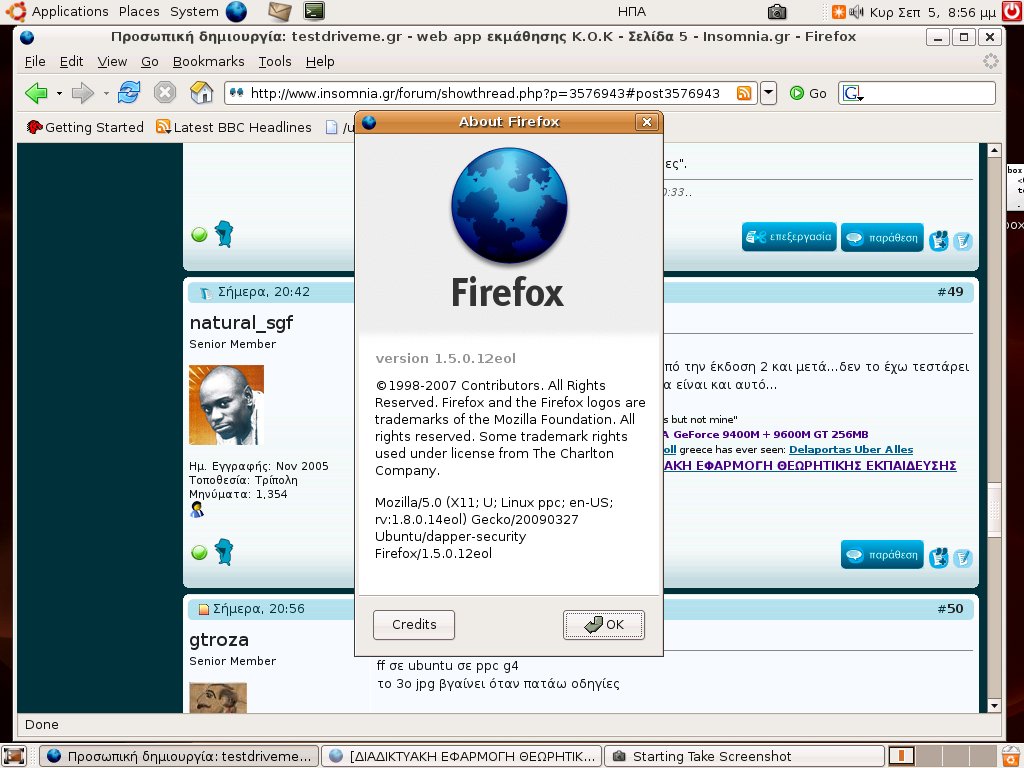Click multi-quote icon beside επεξεργασία row
1024x768 pixels.
click(938, 240)
